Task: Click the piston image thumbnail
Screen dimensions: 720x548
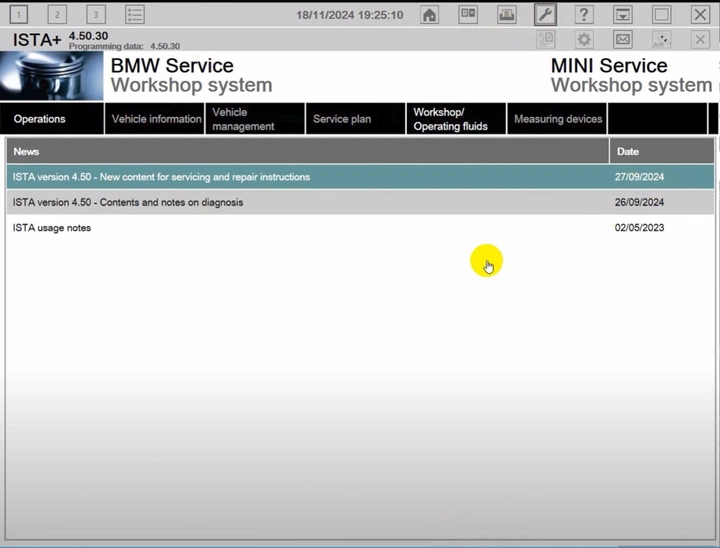Action: tap(51, 76)
